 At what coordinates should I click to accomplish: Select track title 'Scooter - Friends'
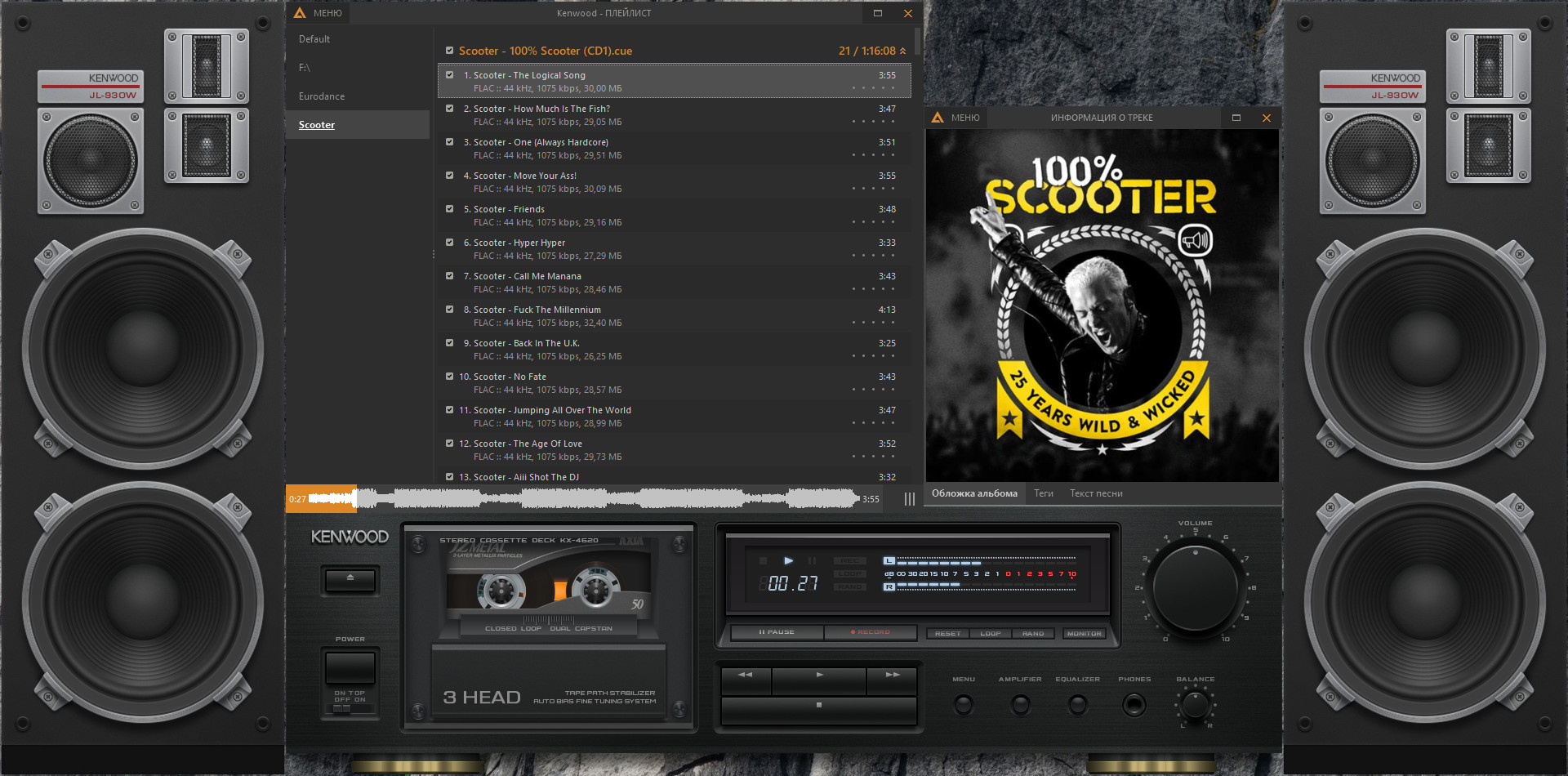[509, 209]
